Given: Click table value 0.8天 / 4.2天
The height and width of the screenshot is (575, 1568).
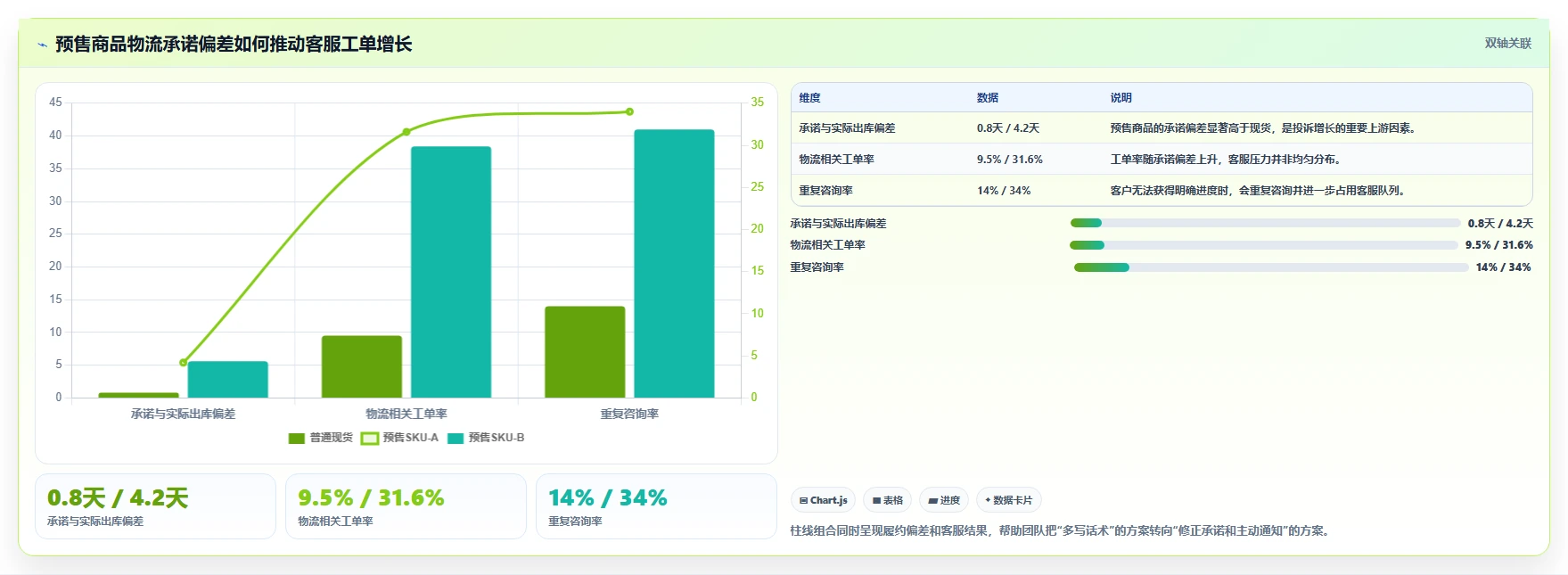Looking at the screenshot, I should 1008,128.
